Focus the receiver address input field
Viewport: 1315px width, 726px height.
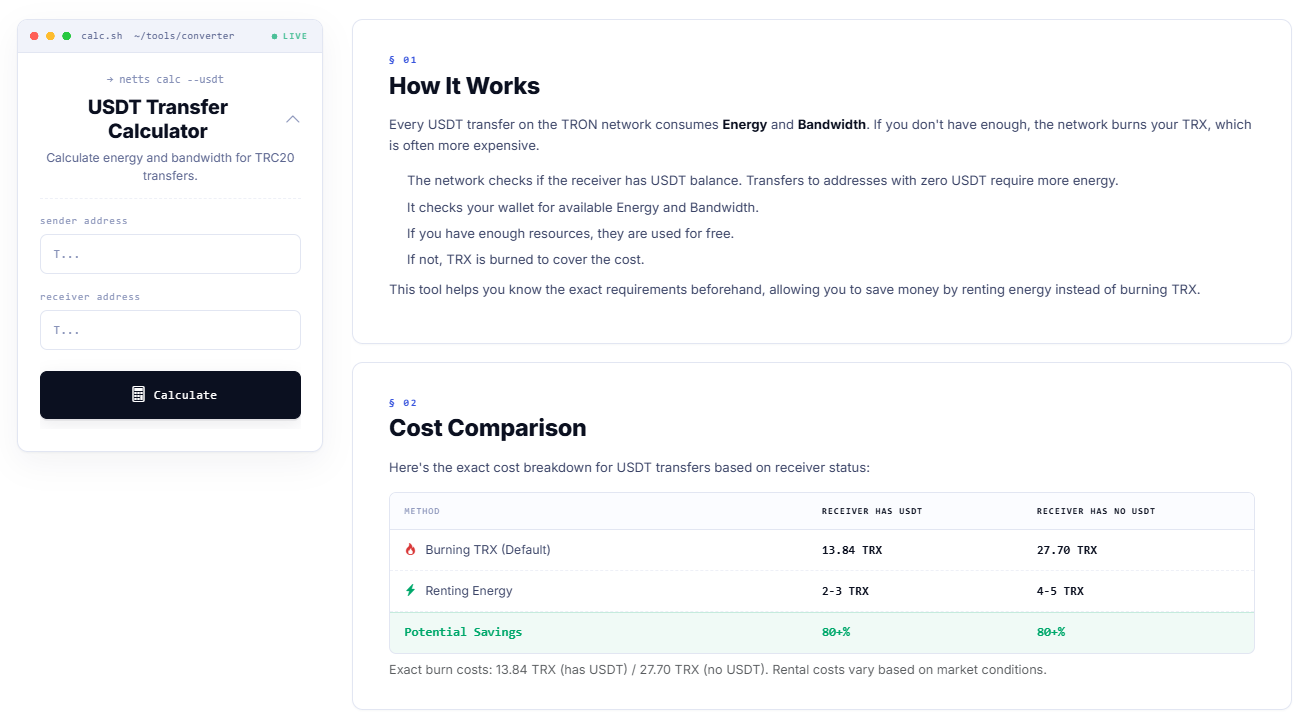tap(170, 330)
